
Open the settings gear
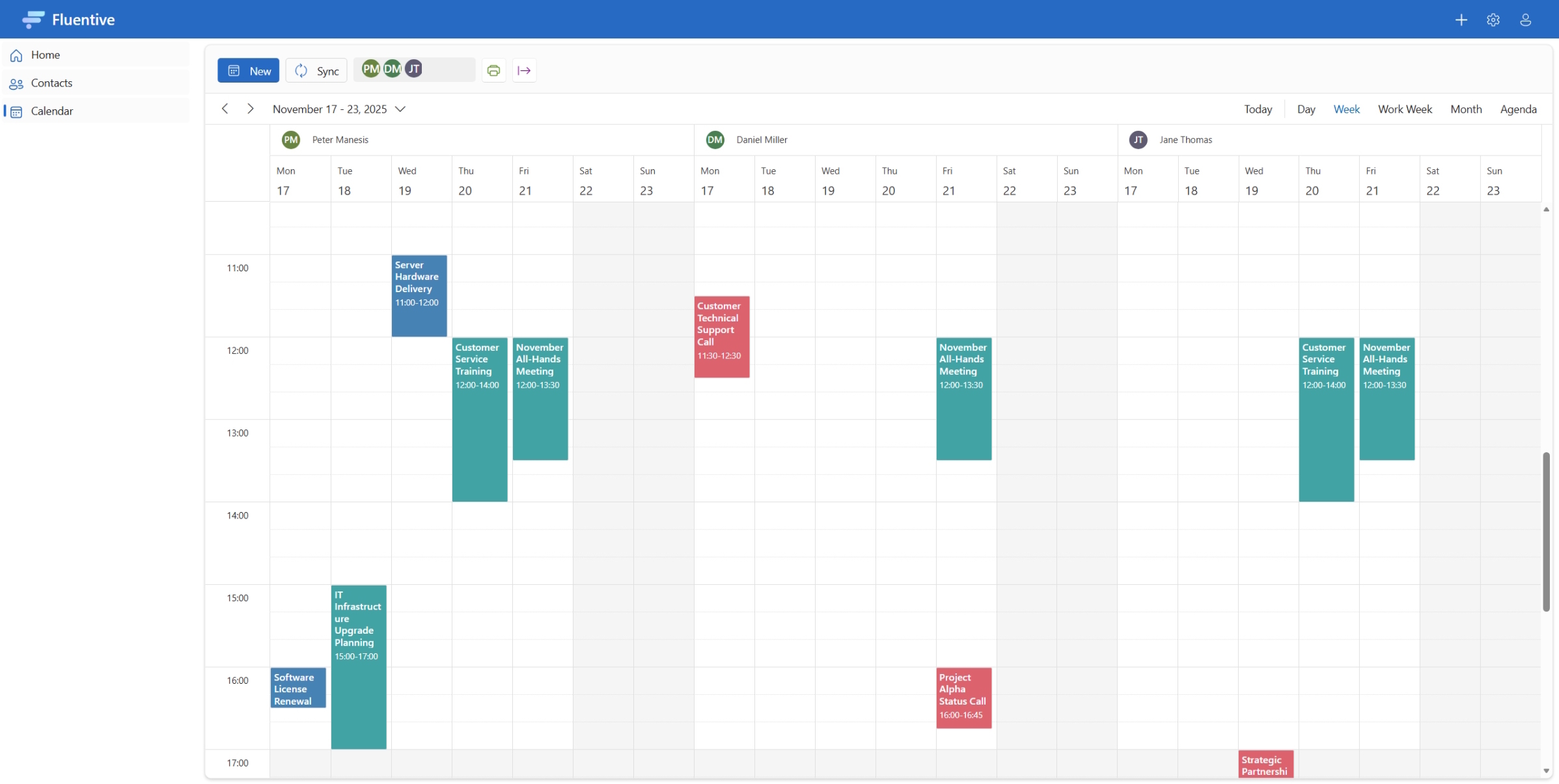(x=1493, y=20)
